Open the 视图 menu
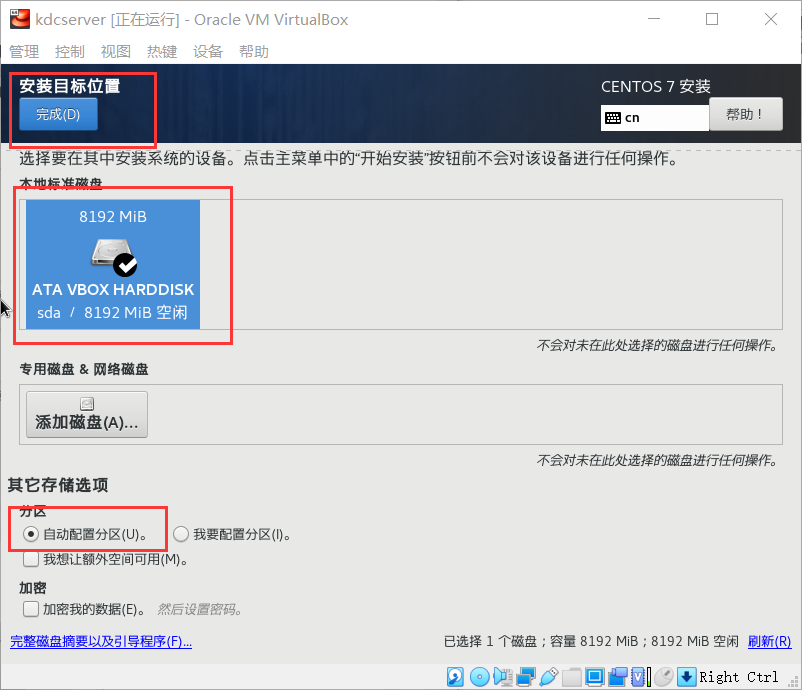 tap(116, 51)
